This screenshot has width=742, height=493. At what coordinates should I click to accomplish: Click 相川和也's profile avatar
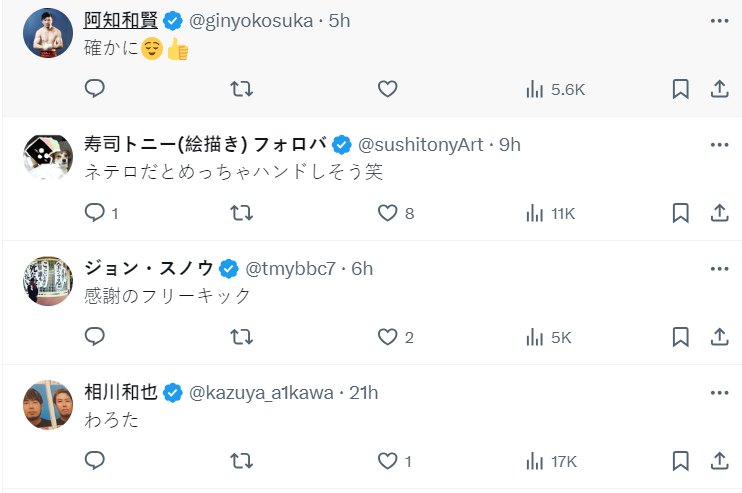pos(47,405)
